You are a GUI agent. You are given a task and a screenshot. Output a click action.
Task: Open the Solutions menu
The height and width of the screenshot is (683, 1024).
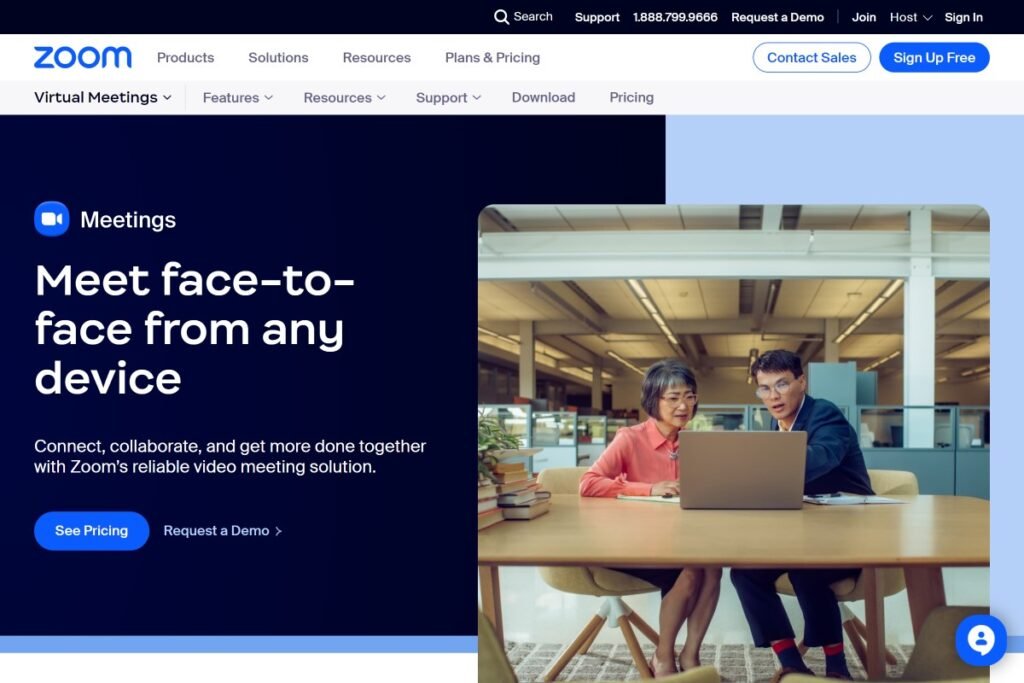pos(278,57)
